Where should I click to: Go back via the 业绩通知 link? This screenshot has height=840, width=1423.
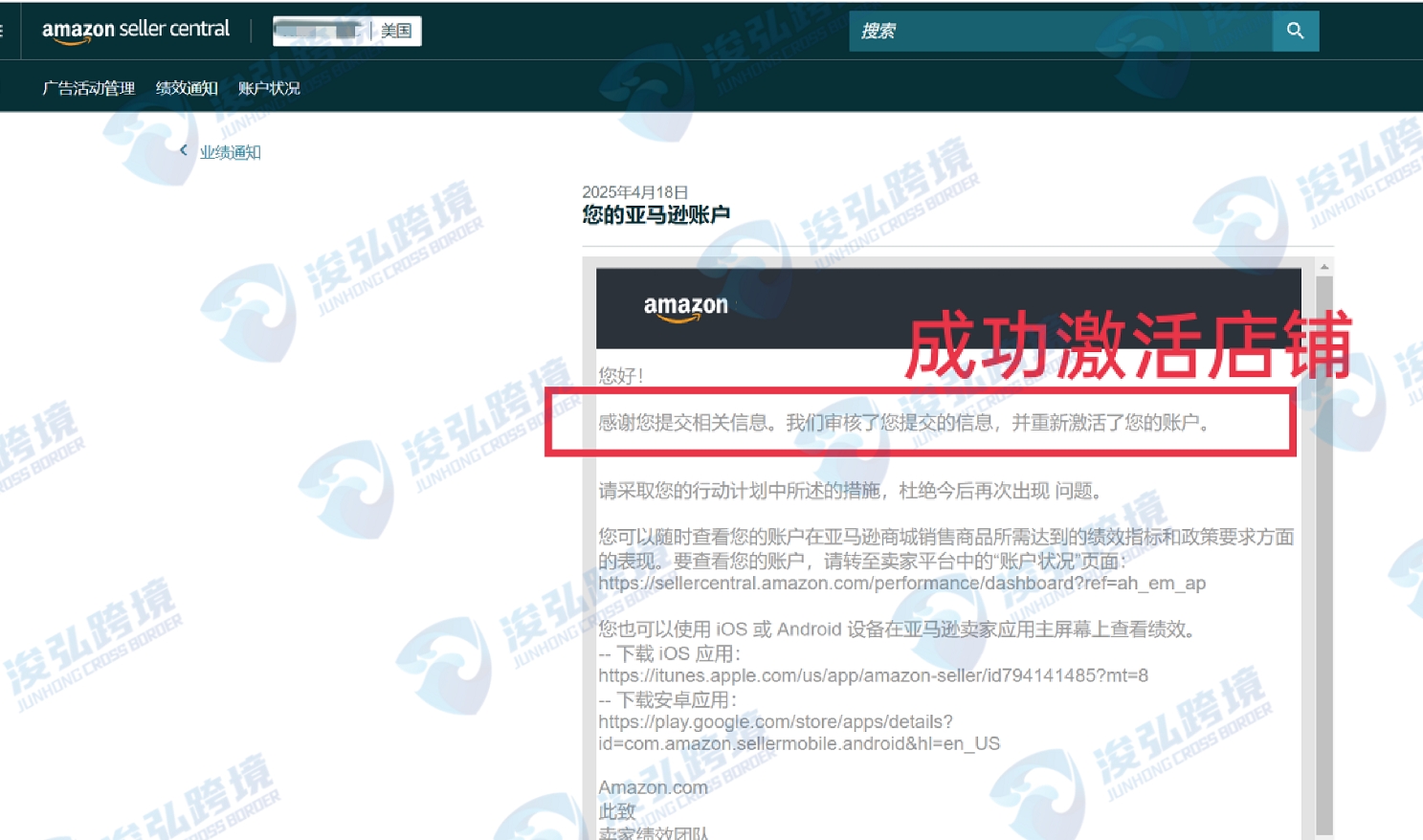point(230,152)
